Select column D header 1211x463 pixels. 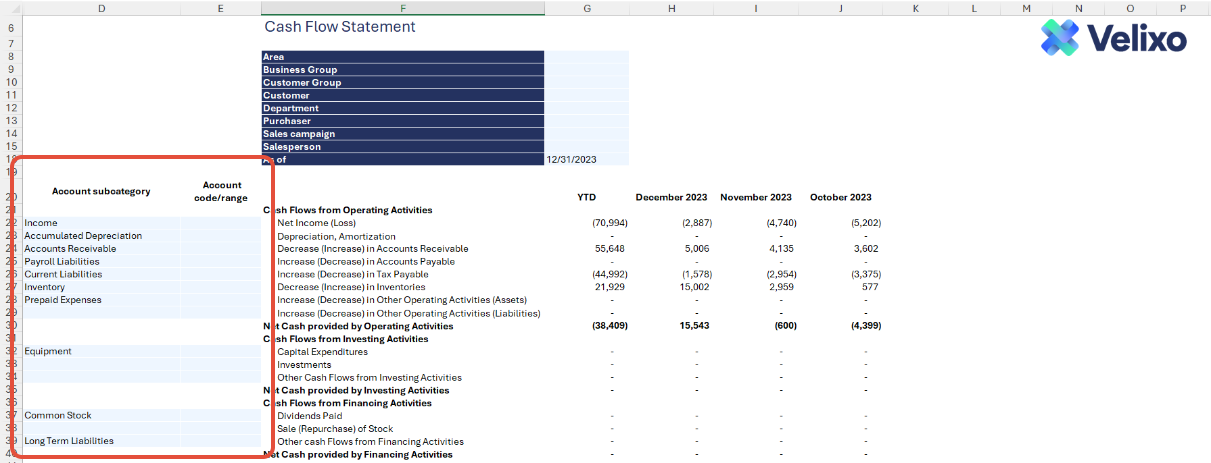click(x=102, y=8)
